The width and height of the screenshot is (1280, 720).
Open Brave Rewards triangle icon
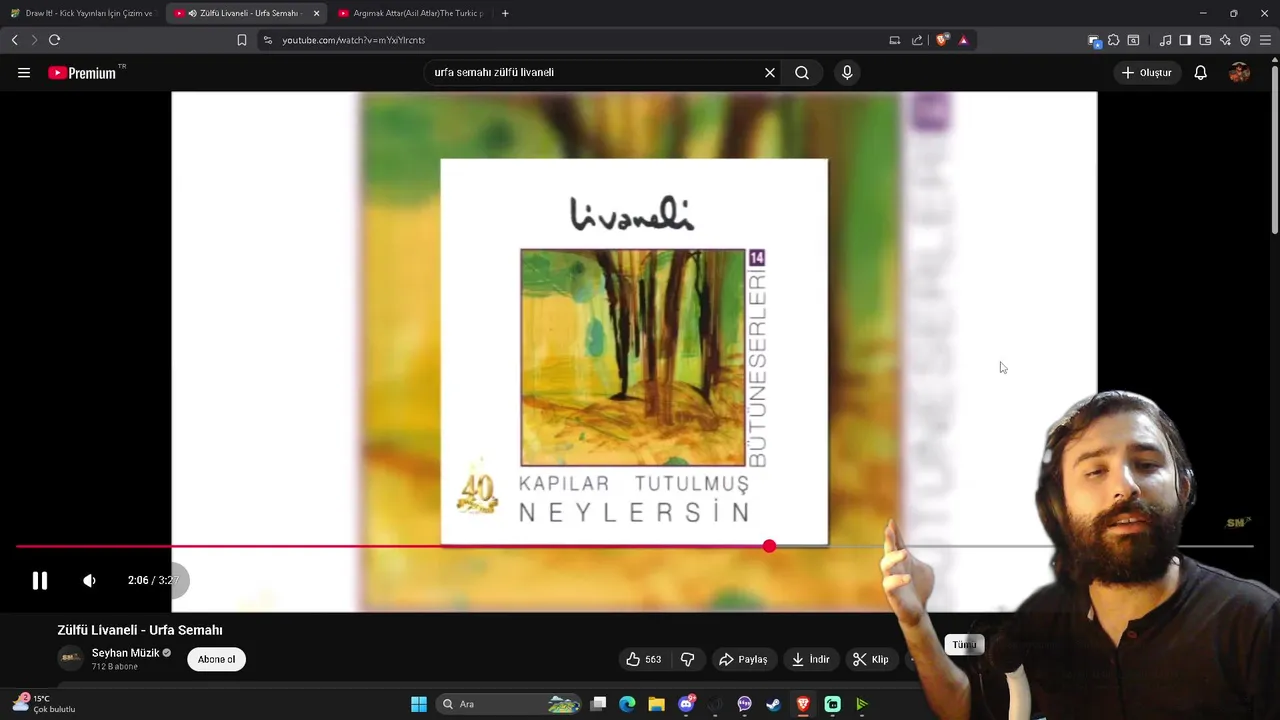pyautogui.click(x=963, y=40)
